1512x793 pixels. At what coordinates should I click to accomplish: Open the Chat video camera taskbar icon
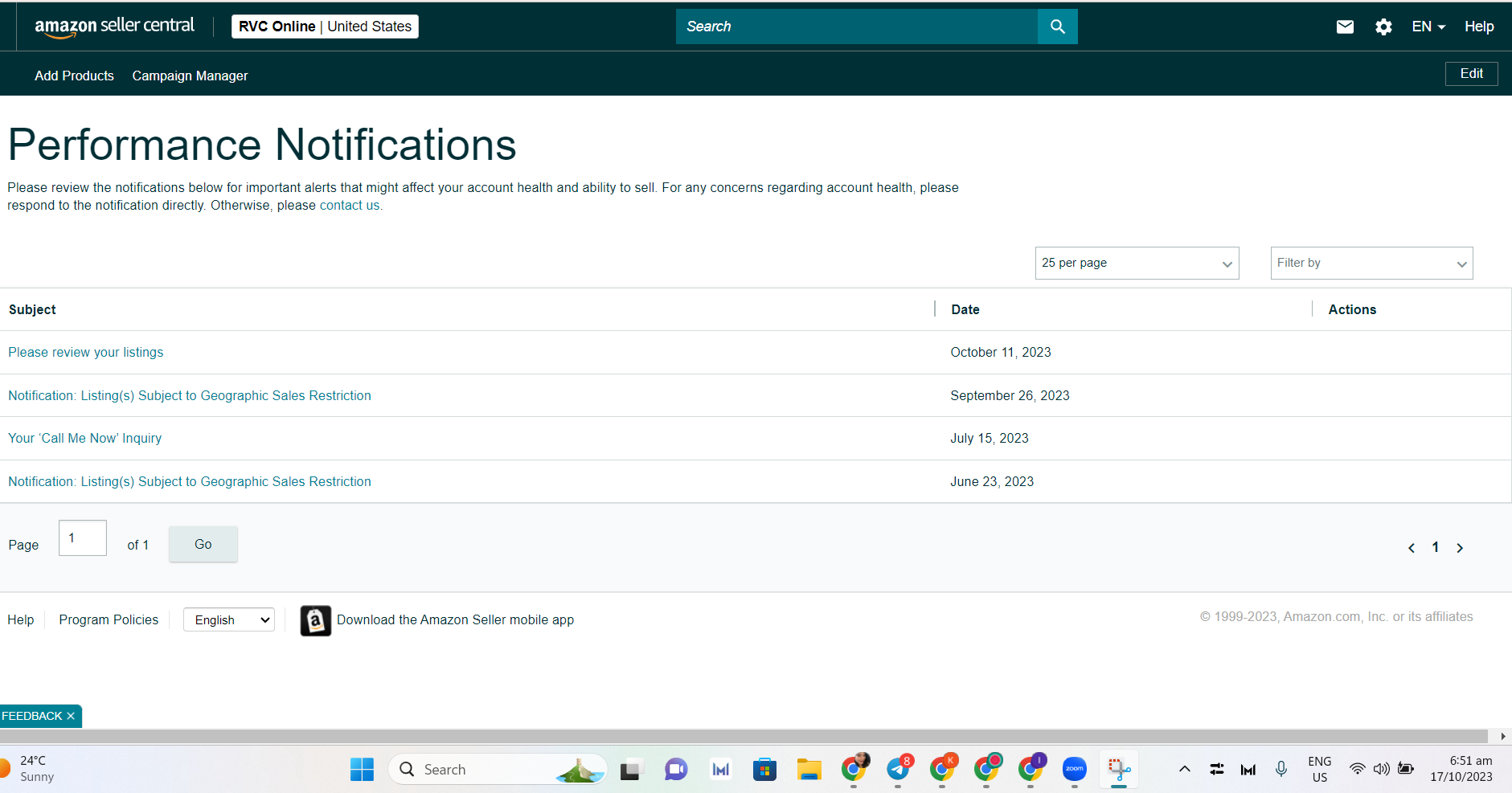[x=676, y=770]
